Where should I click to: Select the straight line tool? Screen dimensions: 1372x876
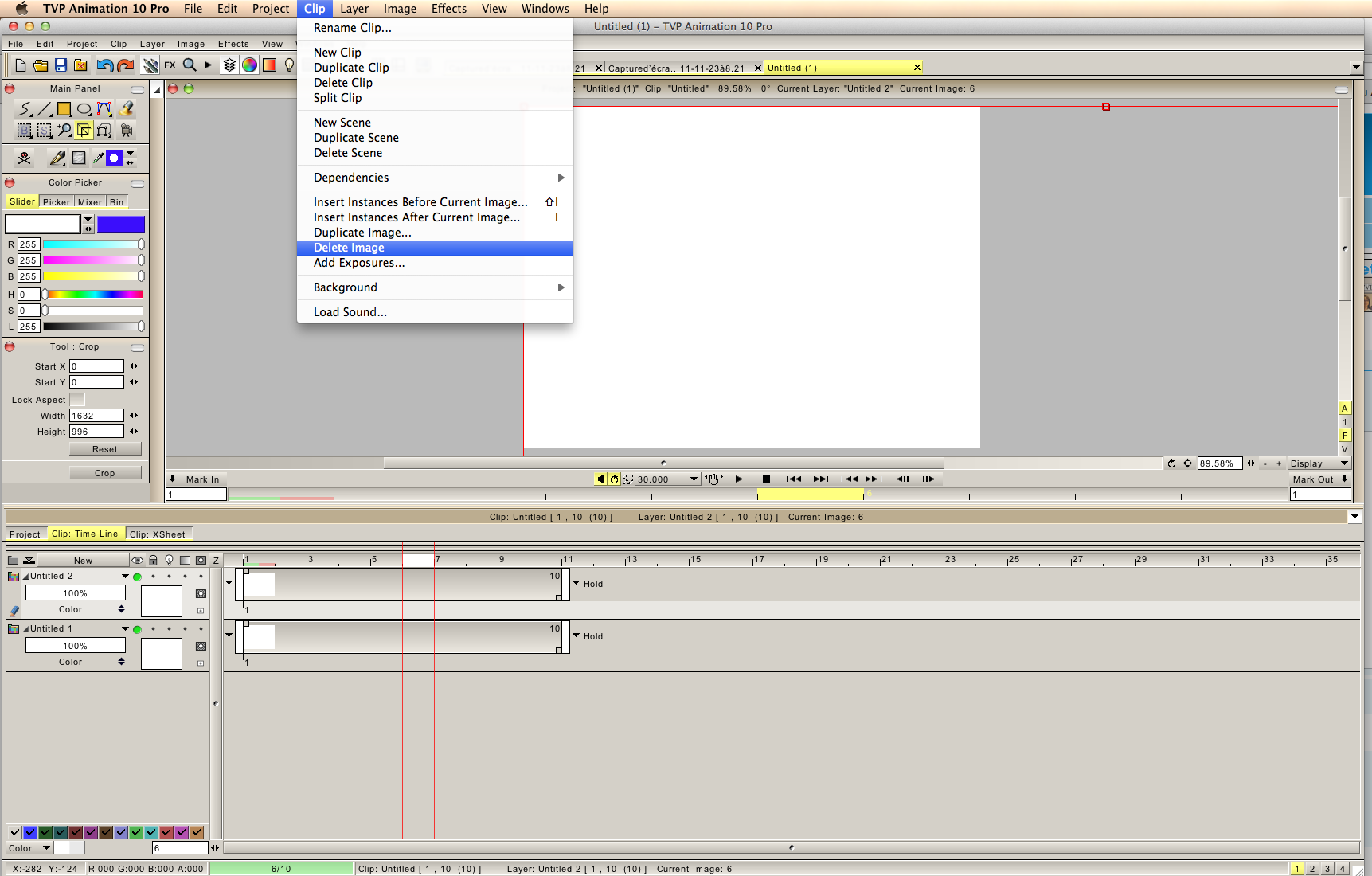[x=45, y=109]
